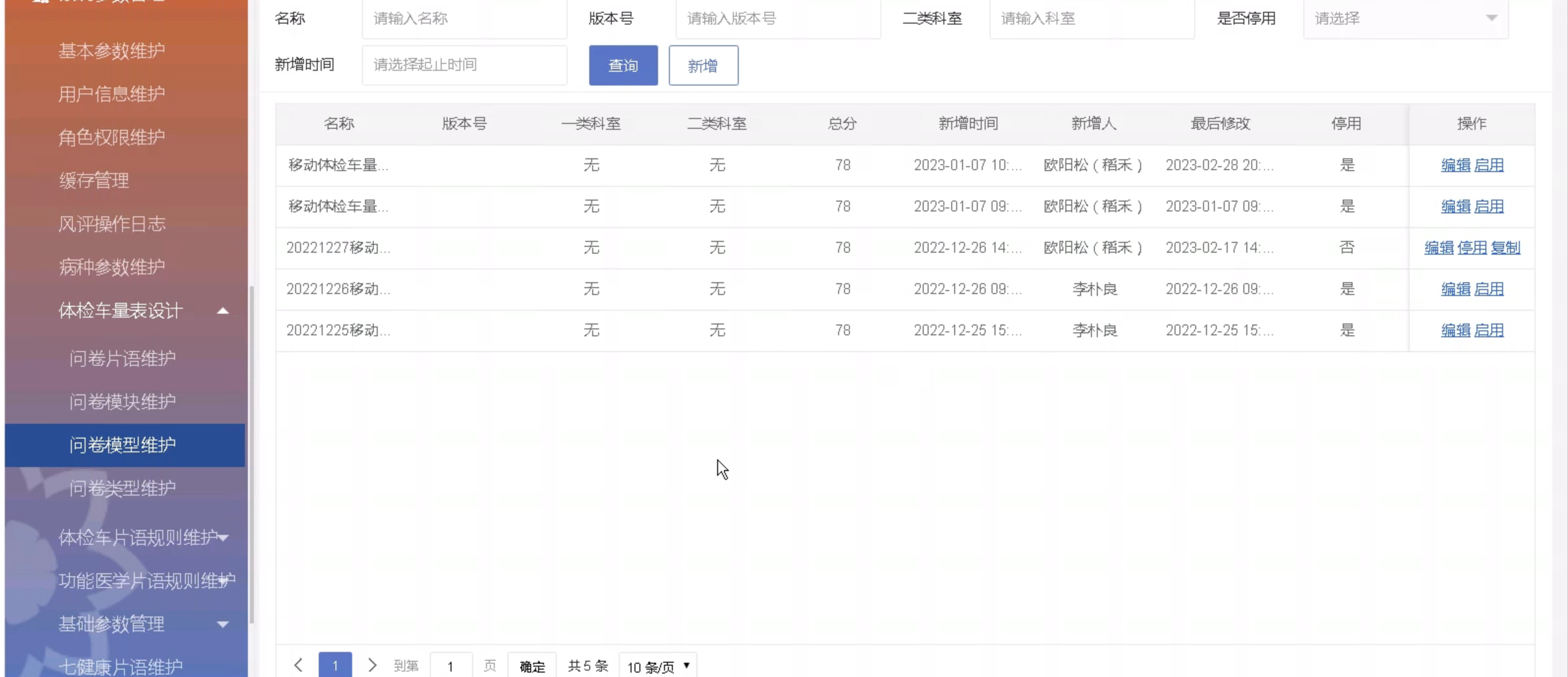
Task: Click the 总分 column header
Action: pos(843,123)
